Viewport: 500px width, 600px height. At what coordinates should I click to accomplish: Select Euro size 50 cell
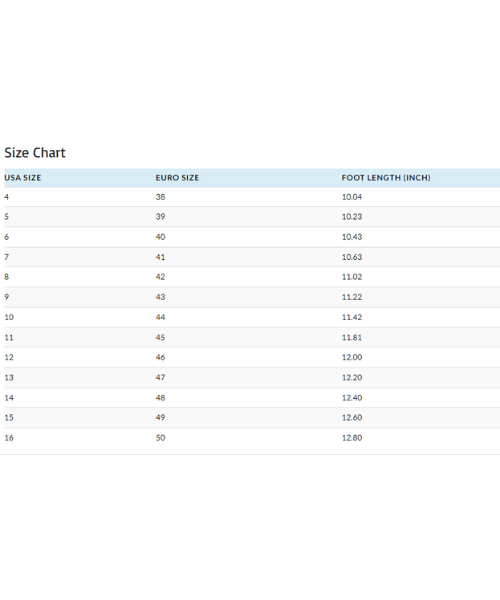(x=160, y=438)
